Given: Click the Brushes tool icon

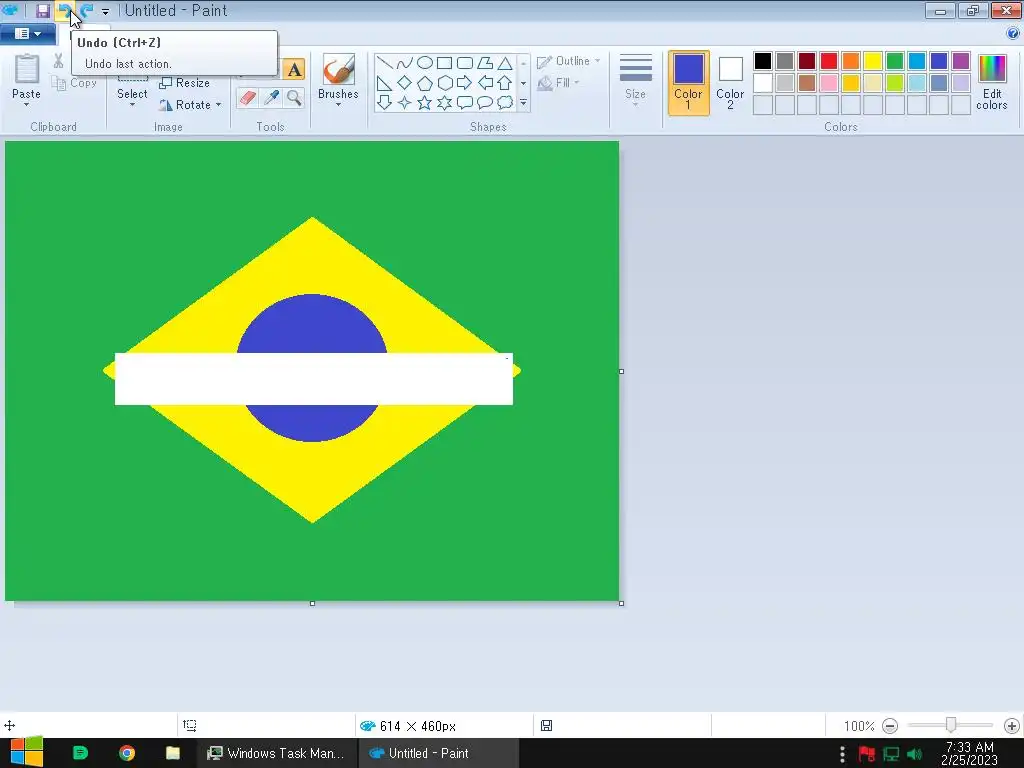Looking at the screenshot, I should [x=338, y=69].
